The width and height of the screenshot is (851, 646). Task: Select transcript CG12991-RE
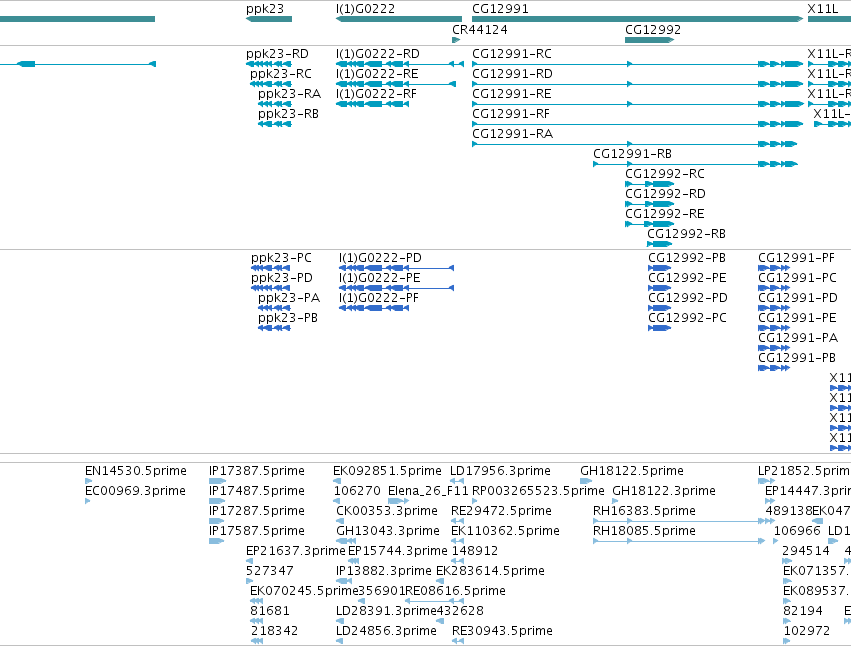point(638,104)
